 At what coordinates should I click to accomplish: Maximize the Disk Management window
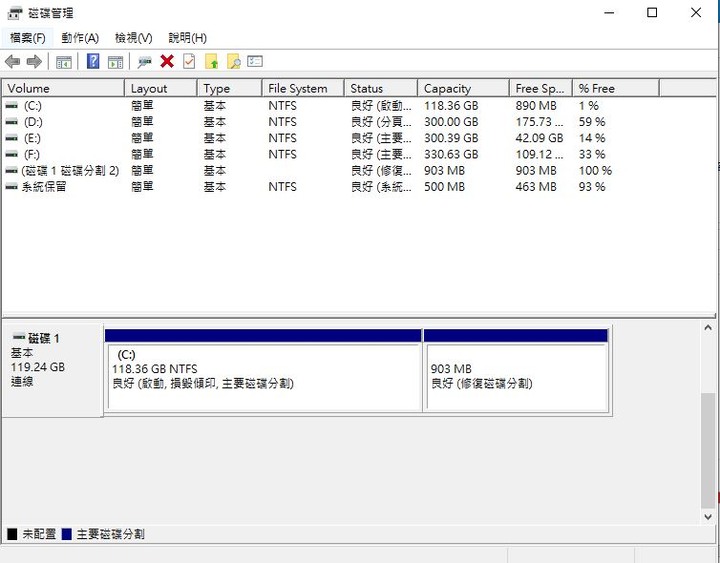(652, 13)
